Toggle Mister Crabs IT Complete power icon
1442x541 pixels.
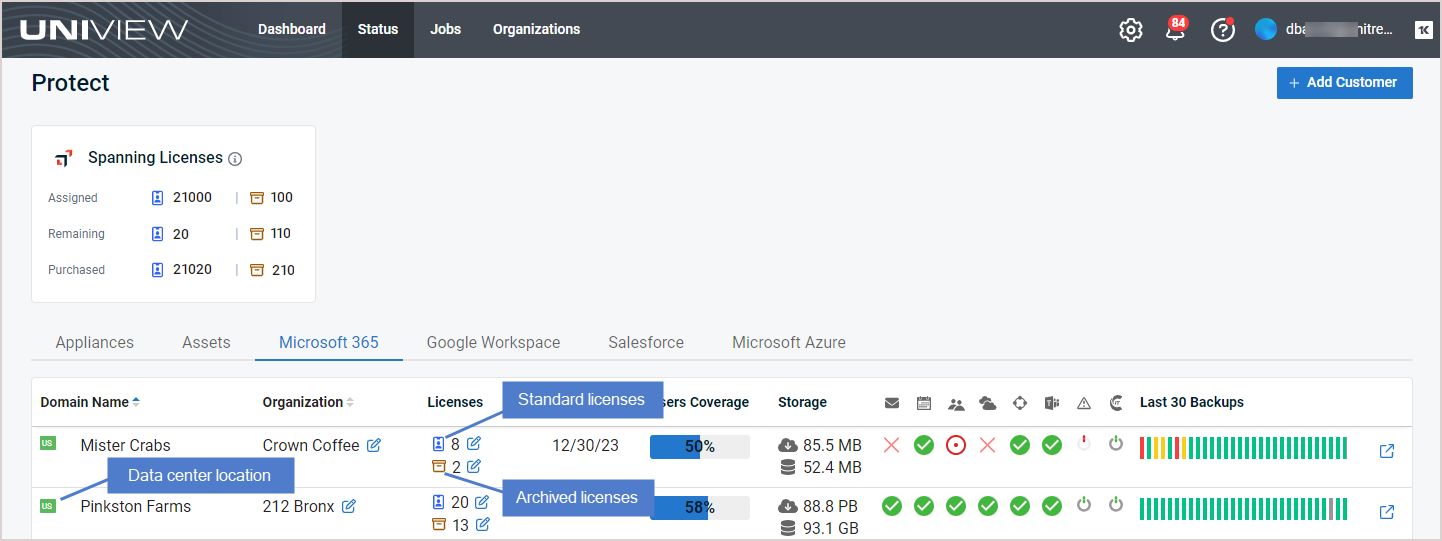[x=1116, y=443]
